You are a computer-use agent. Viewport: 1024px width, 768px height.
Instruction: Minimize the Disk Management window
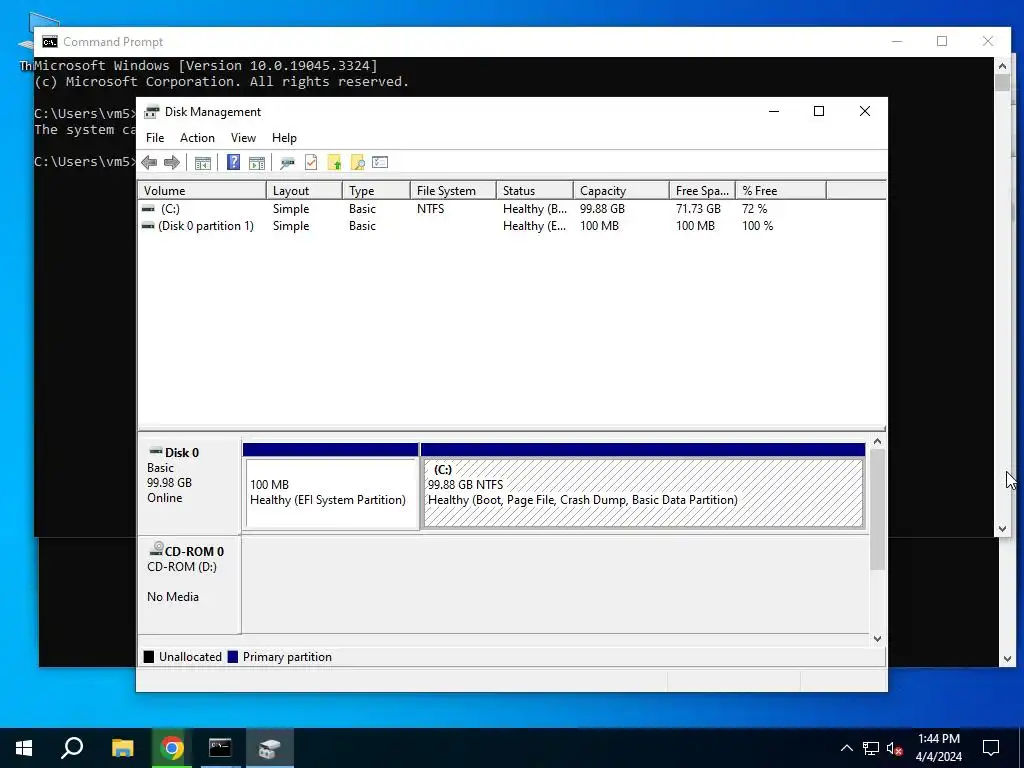coord(774,111)
